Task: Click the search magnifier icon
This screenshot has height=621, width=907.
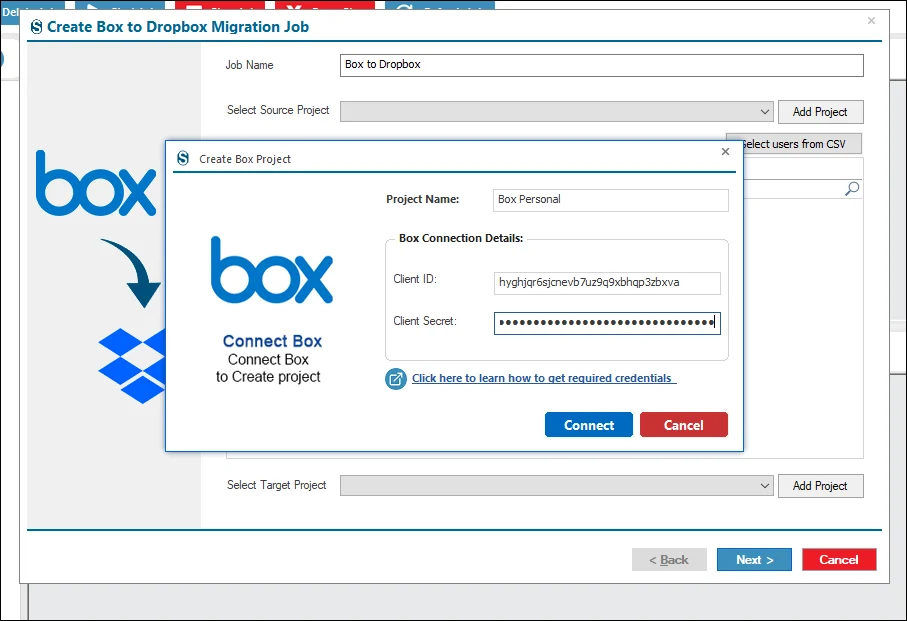Action: (x=851, y=188)
